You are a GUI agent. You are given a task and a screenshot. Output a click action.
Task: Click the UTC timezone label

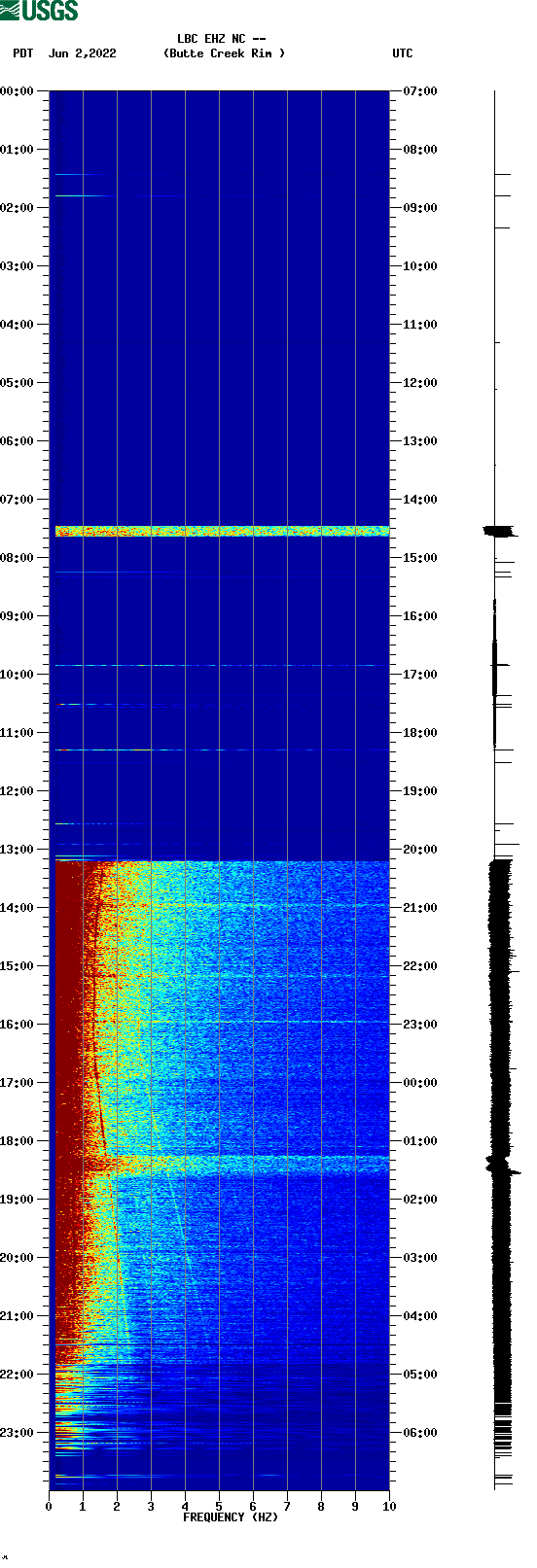(403, 53)
